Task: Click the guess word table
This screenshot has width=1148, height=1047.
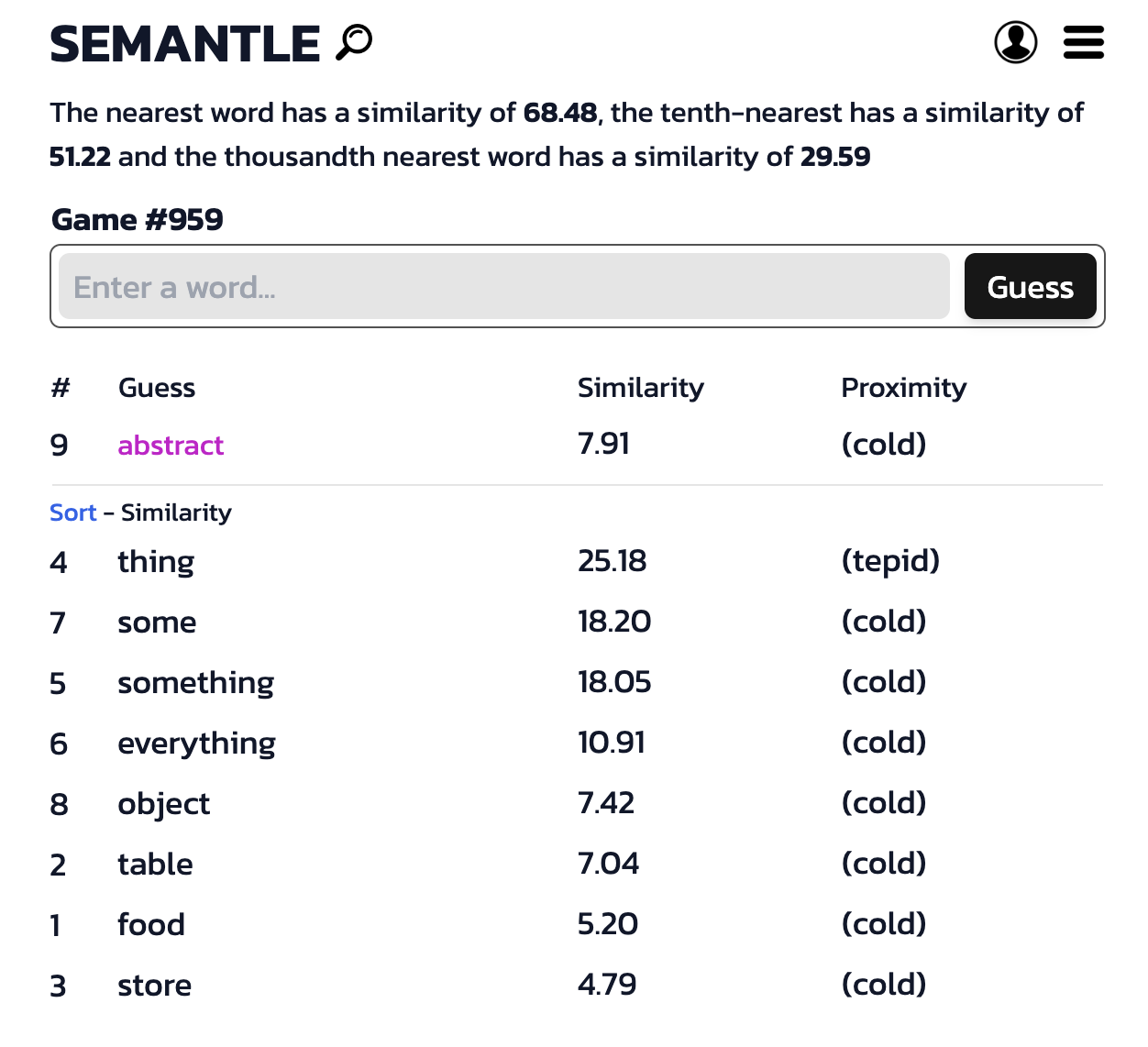Action: (155, 864)
